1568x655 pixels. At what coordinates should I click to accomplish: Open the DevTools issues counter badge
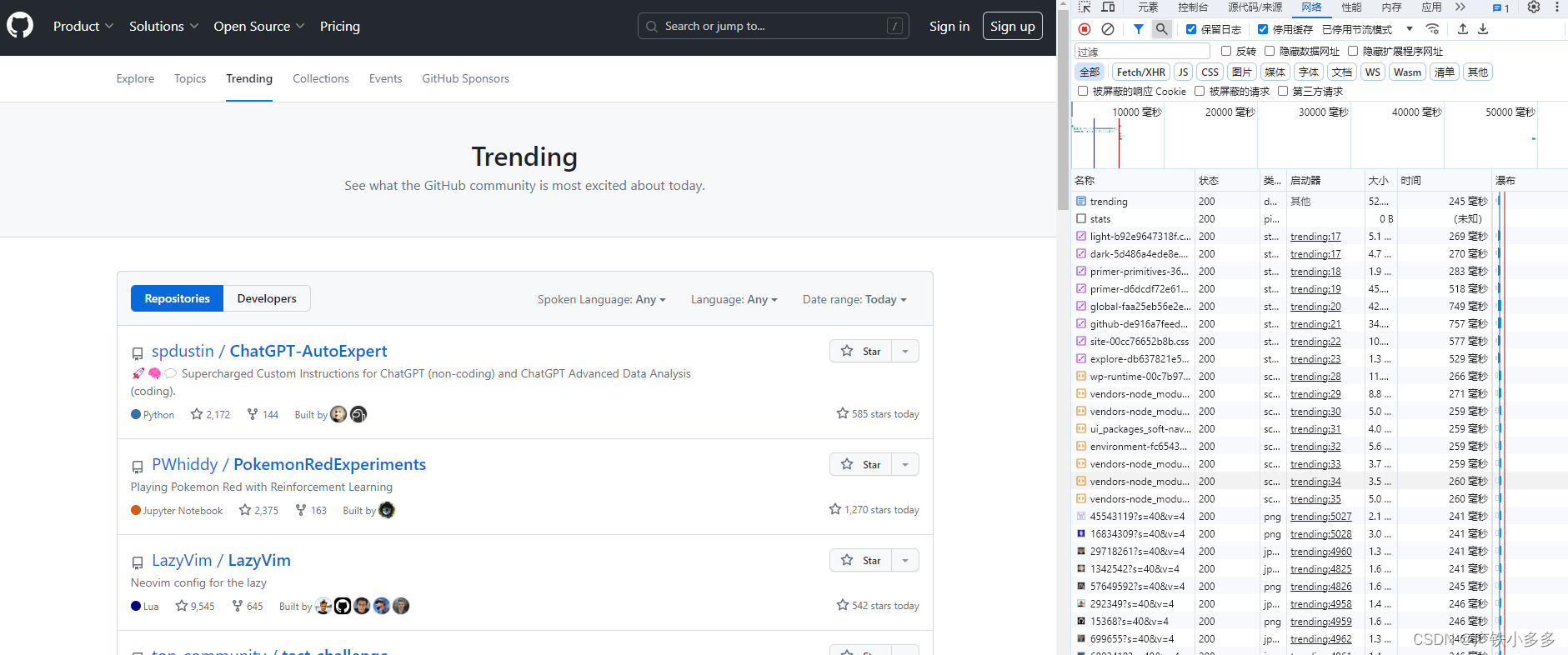(x=1501, y=8)
